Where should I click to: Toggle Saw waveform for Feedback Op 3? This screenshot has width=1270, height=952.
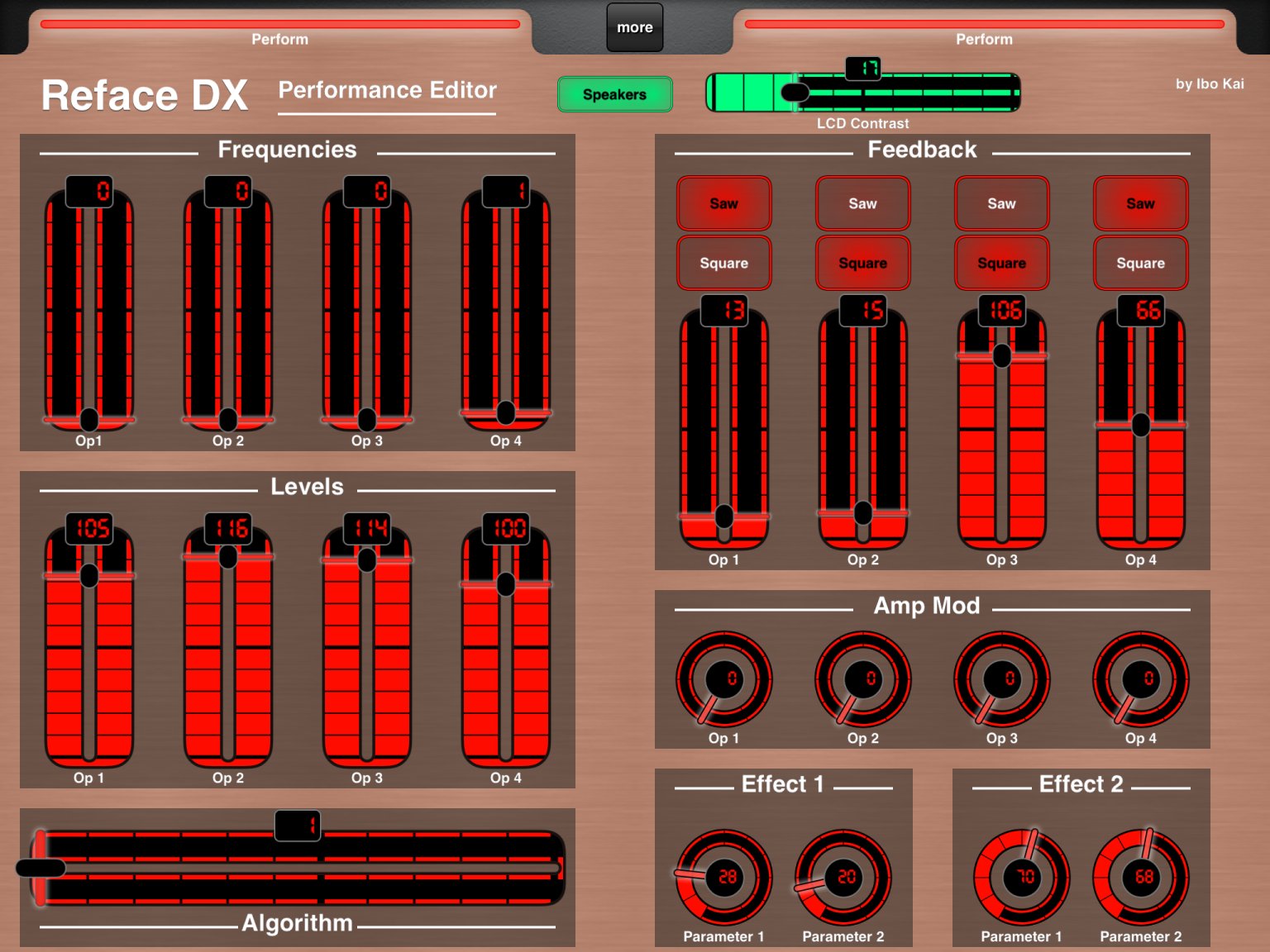tap(1002, 203)
